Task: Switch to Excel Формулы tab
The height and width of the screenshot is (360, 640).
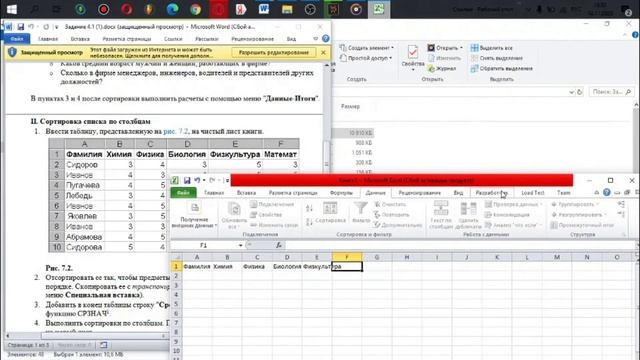Action: coord(341,193)
